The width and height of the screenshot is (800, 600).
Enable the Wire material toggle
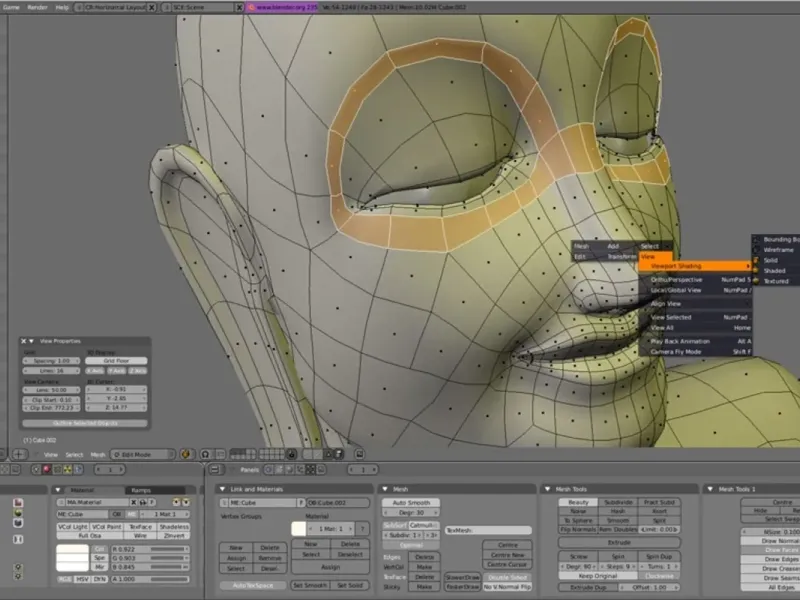click(141, 536)
